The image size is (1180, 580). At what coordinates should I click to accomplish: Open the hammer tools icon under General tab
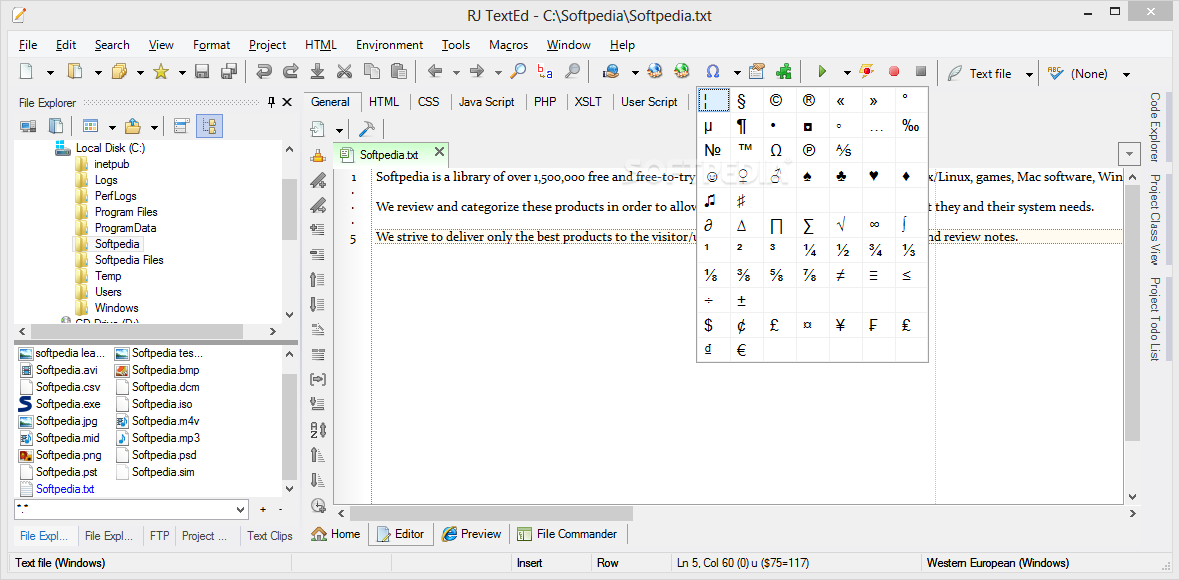pos(366,129)
